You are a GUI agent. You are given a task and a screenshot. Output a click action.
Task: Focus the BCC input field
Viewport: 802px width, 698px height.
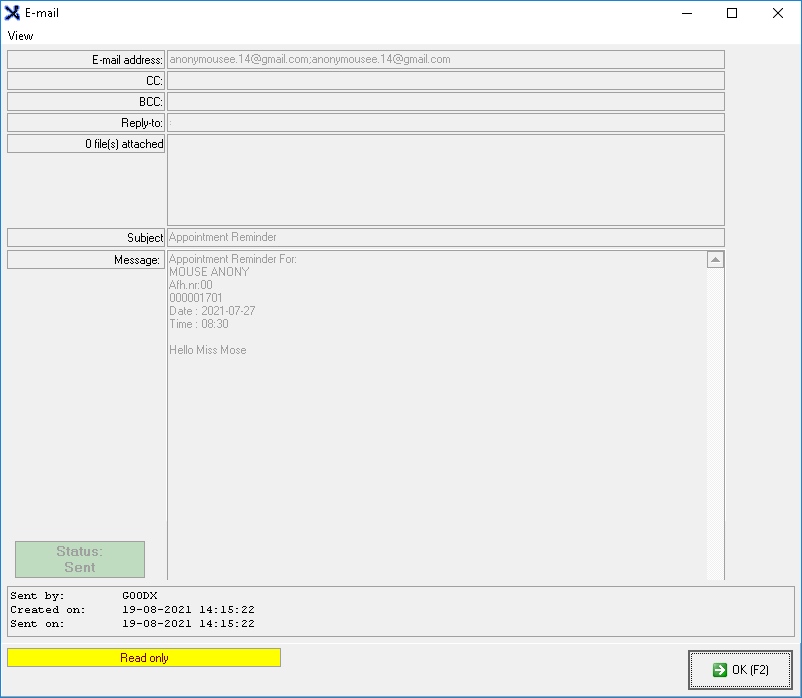pos(445,102)
